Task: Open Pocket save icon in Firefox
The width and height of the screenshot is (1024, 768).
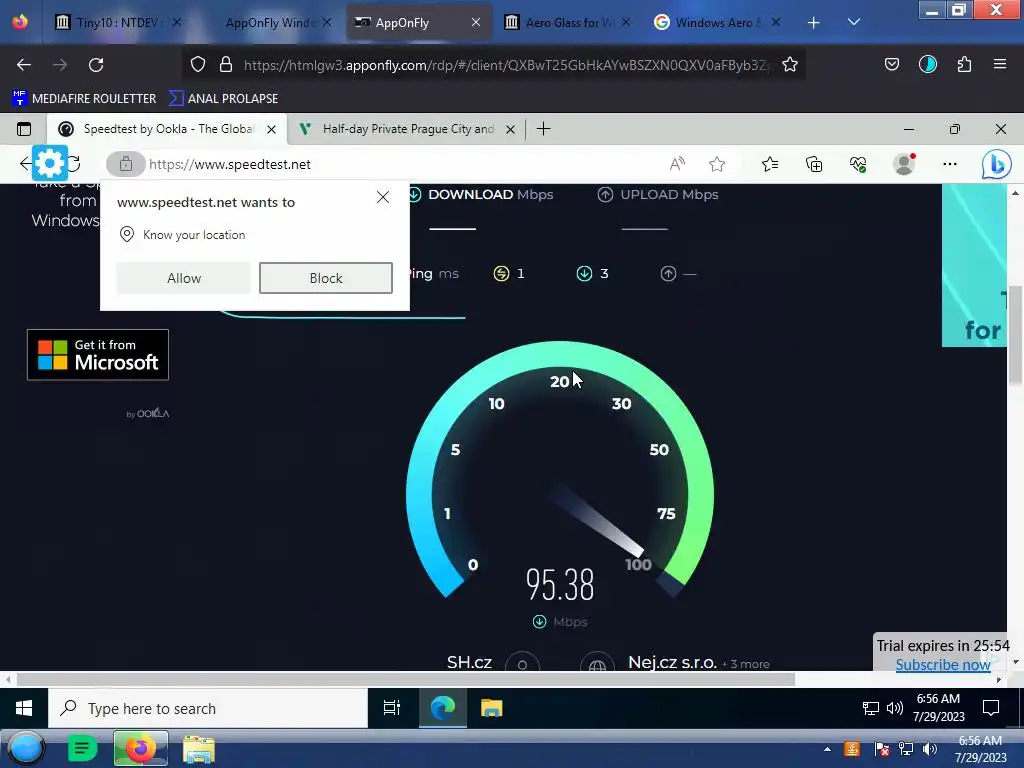Action: (x=892, y=65)
